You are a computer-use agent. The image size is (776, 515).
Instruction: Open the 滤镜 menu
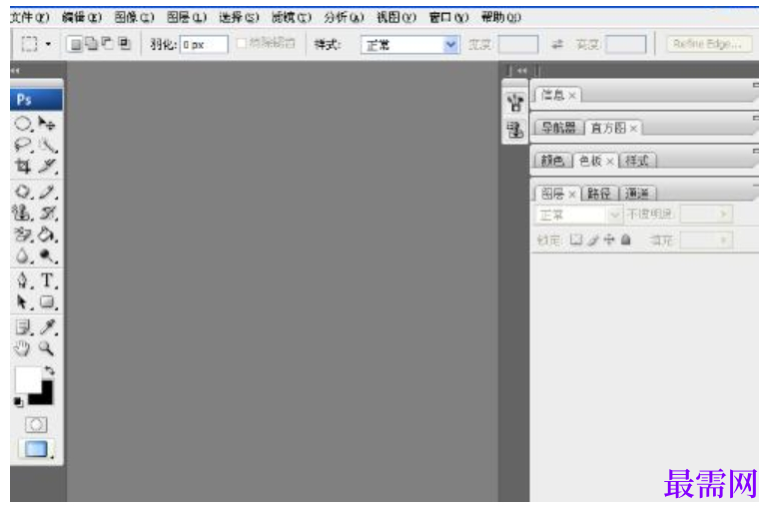(x=291, y=17)
